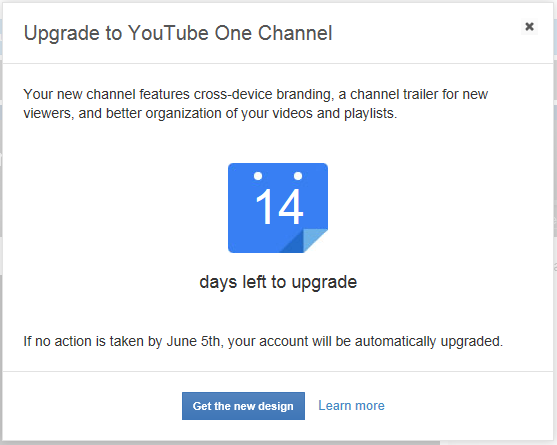Click the Get the new design button
Screen dimensions: 557x445
[x=243, y=406]
